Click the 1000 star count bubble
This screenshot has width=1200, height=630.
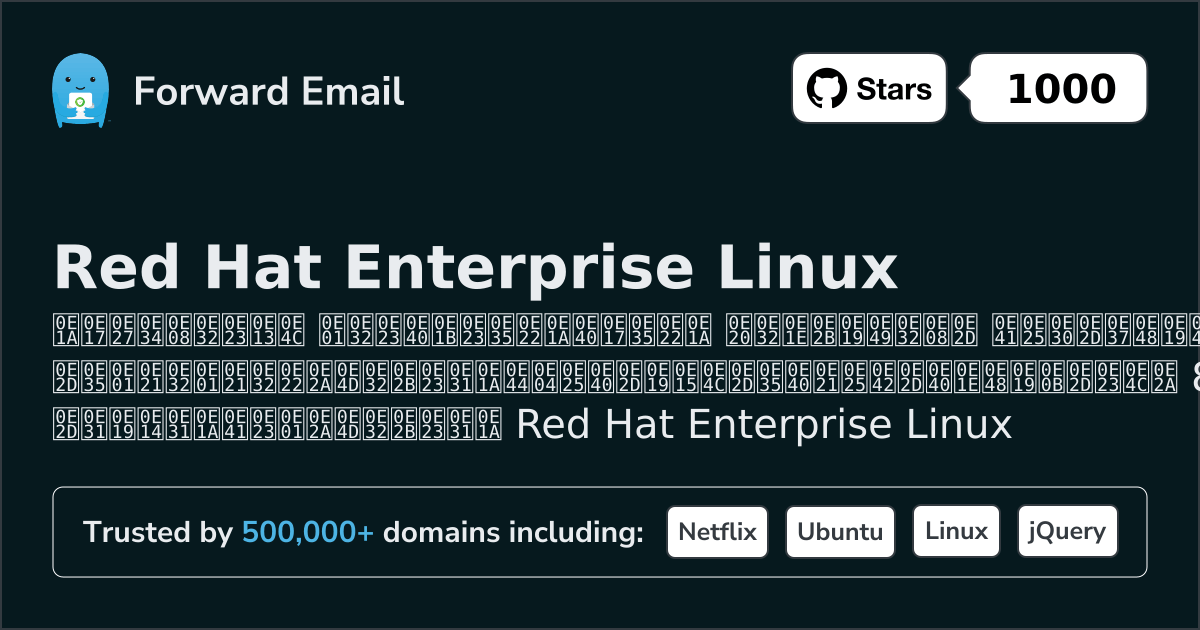click(1057, 87)
